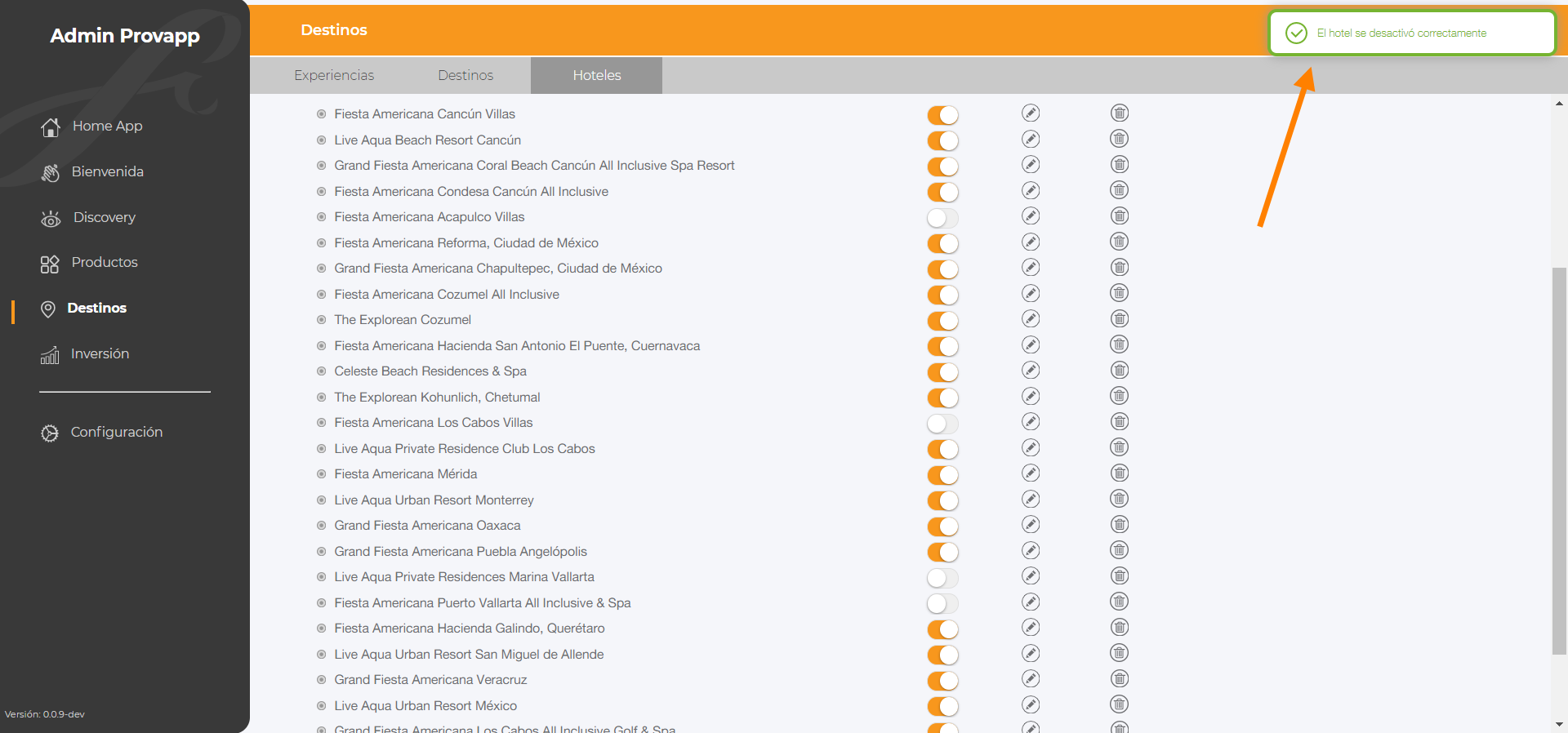Deactivate Grand Fiesta Americana Oaxaca toggle
The width and height of the screenshot is (1568, 733).
pos(942,526)
